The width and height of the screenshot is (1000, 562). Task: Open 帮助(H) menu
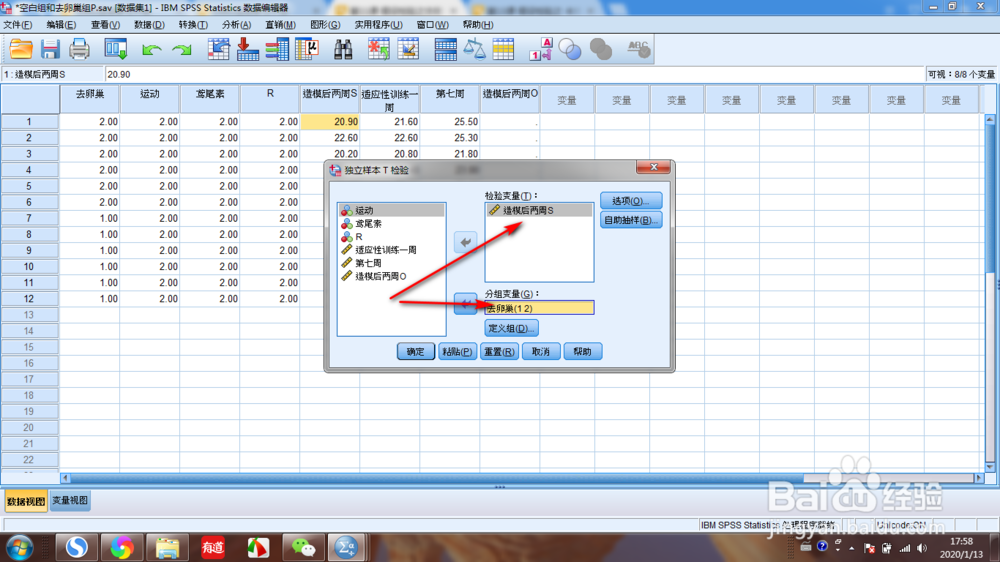click(478, 25)
